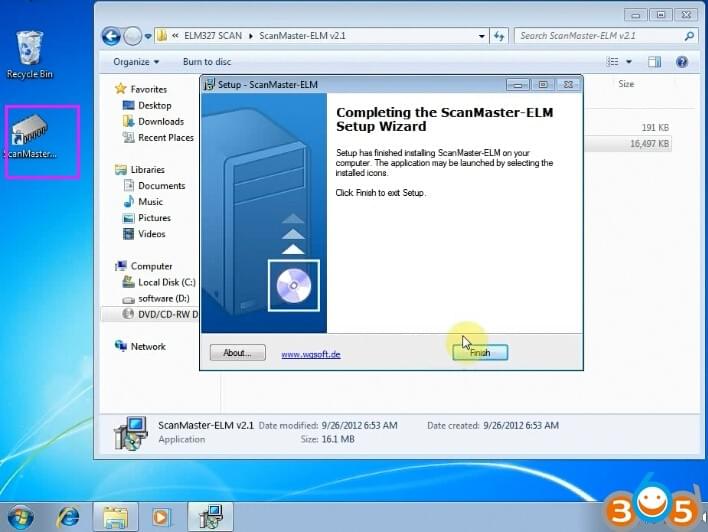Click Finish to exit Setup
Image resolution: width=708 pixels, height=532 pixels.
click(480, 353)
